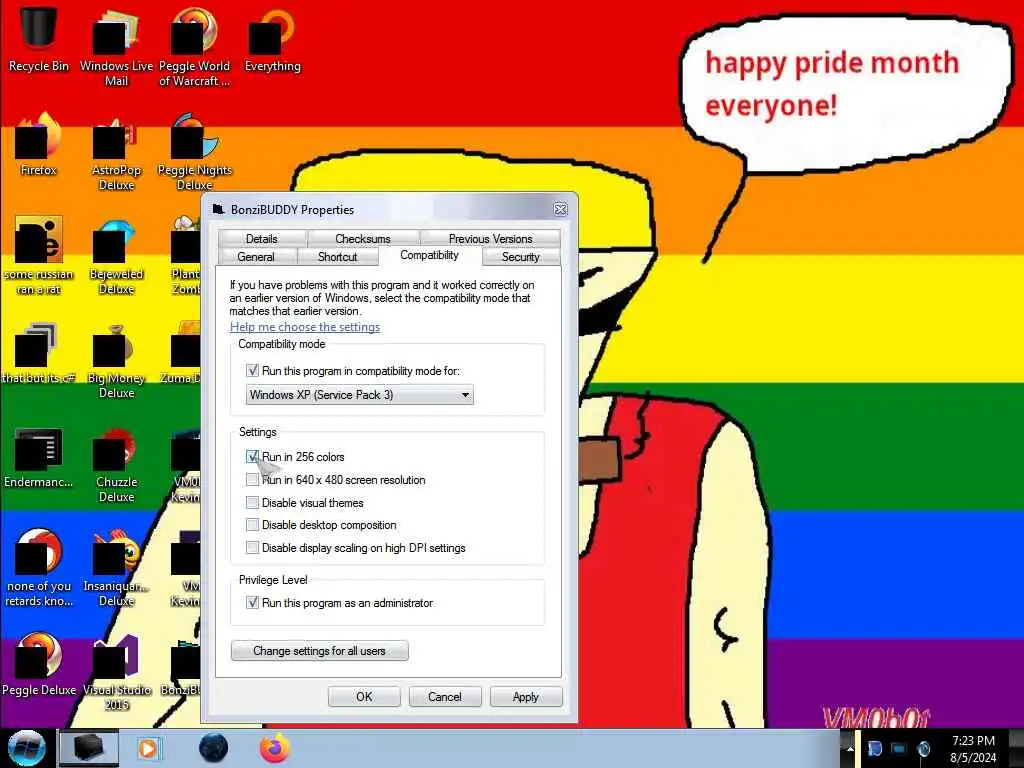
Task: Open Bejeweled Deluxe desktop icon
Action: [116, 255]
